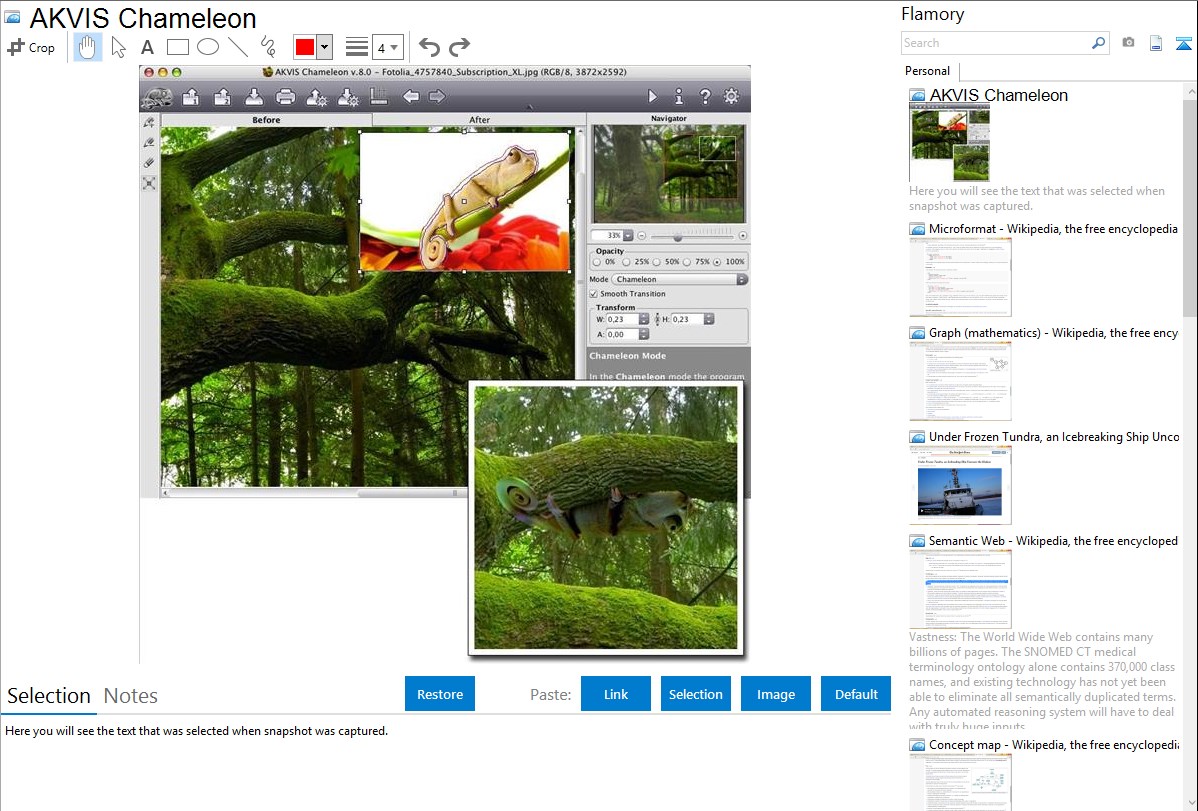Screen dimensions: 1198x811
Task: Select the transform tool in AKVIS left toolbar
Action: point(149,183)
